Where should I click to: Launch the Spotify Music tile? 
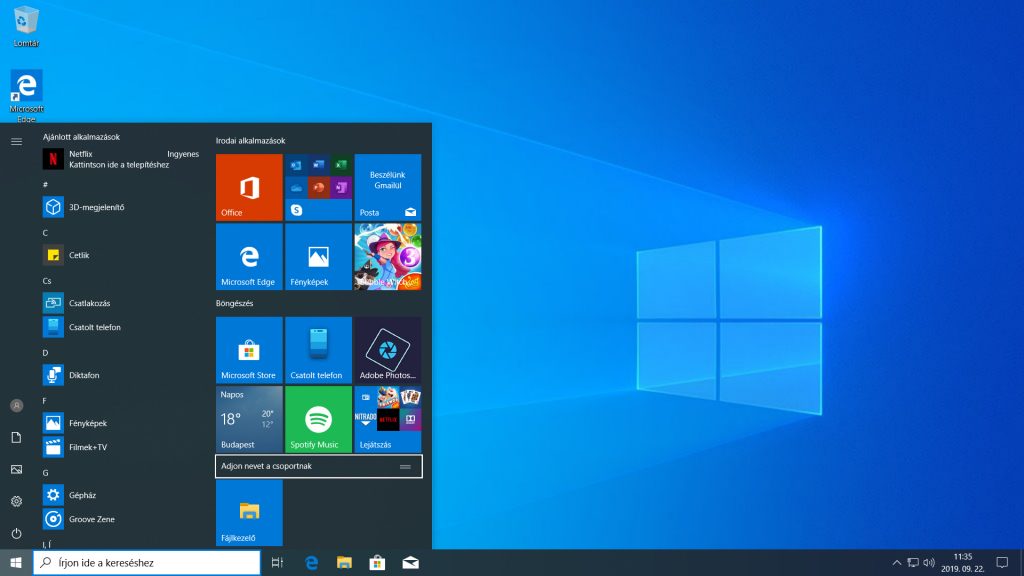click(x=318, y=419)
